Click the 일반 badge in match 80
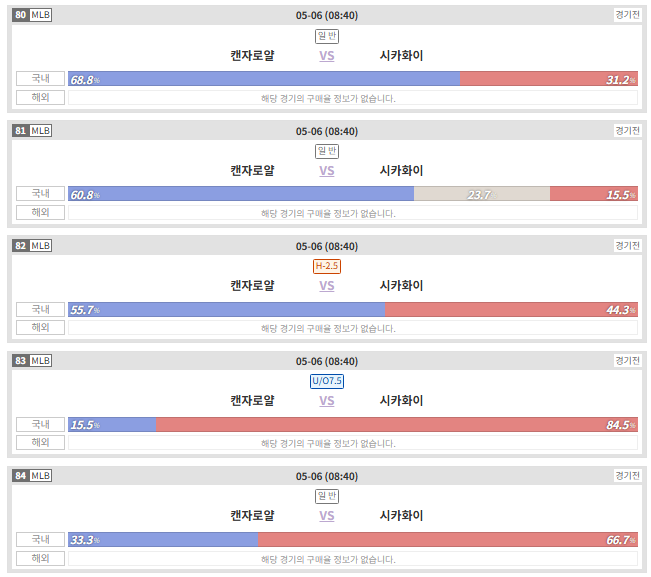The image size is (651, 577). 327,36
